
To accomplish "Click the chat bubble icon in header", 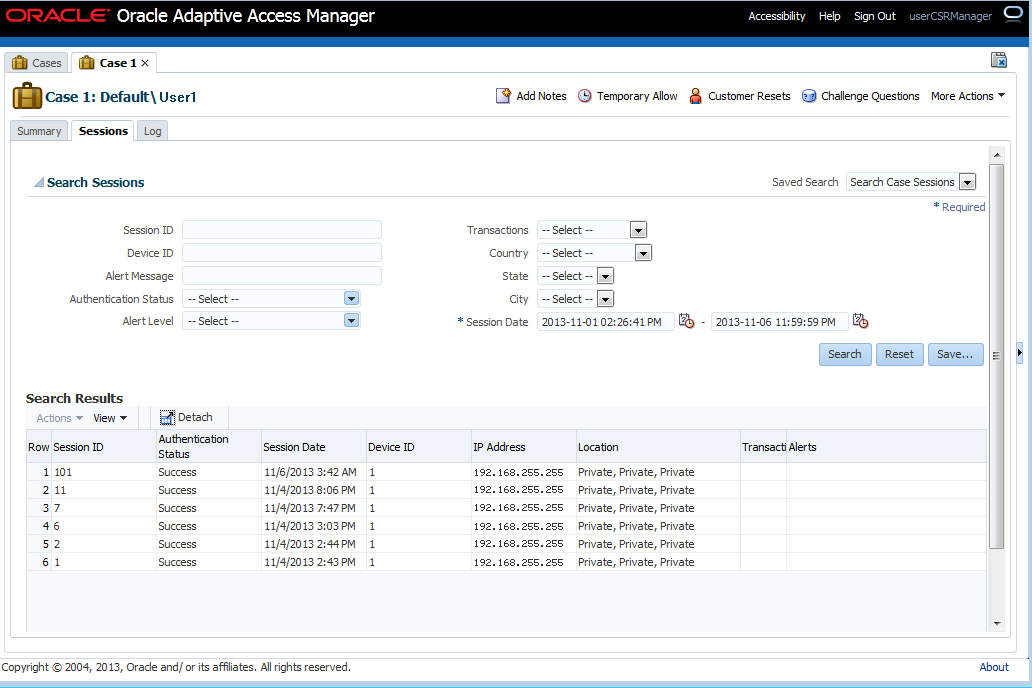I will coord(1013,14).
